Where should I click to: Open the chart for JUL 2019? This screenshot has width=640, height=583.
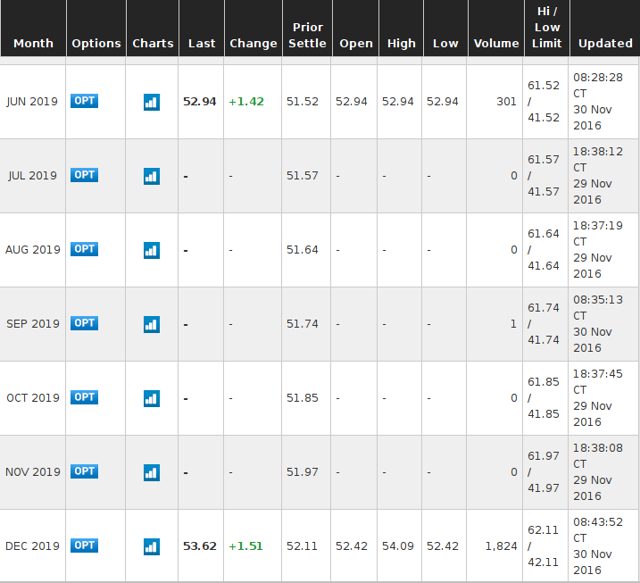tap(151, 176)
